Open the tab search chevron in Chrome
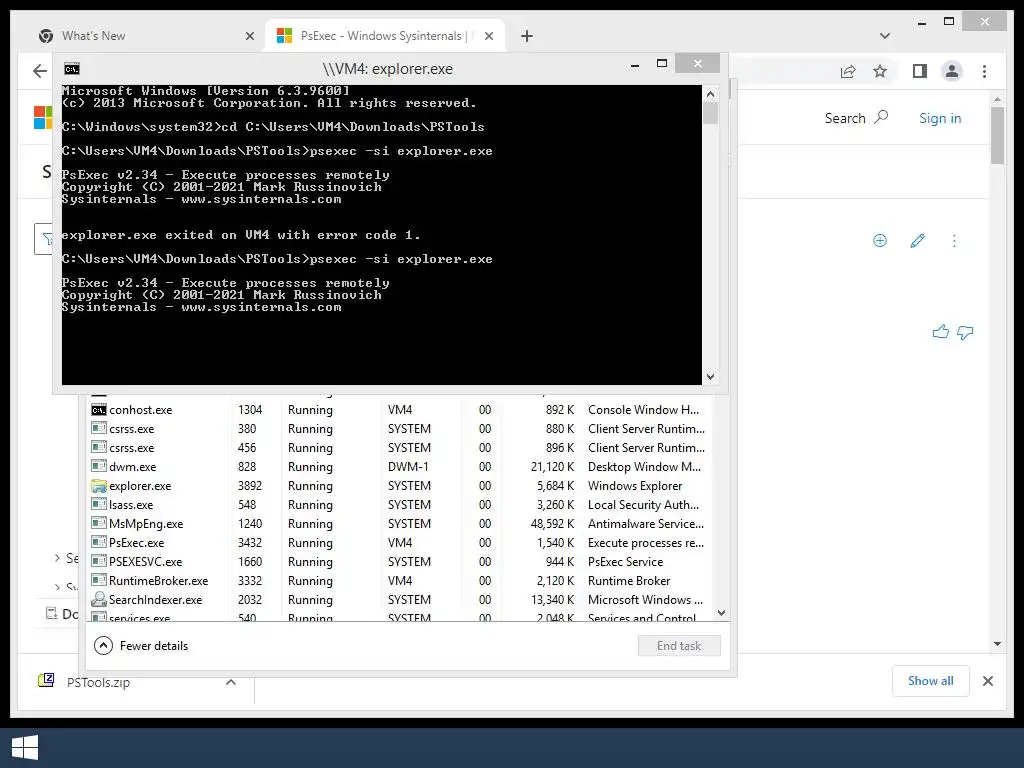The height and width of the screenshot is (768, 1024). 884,36
